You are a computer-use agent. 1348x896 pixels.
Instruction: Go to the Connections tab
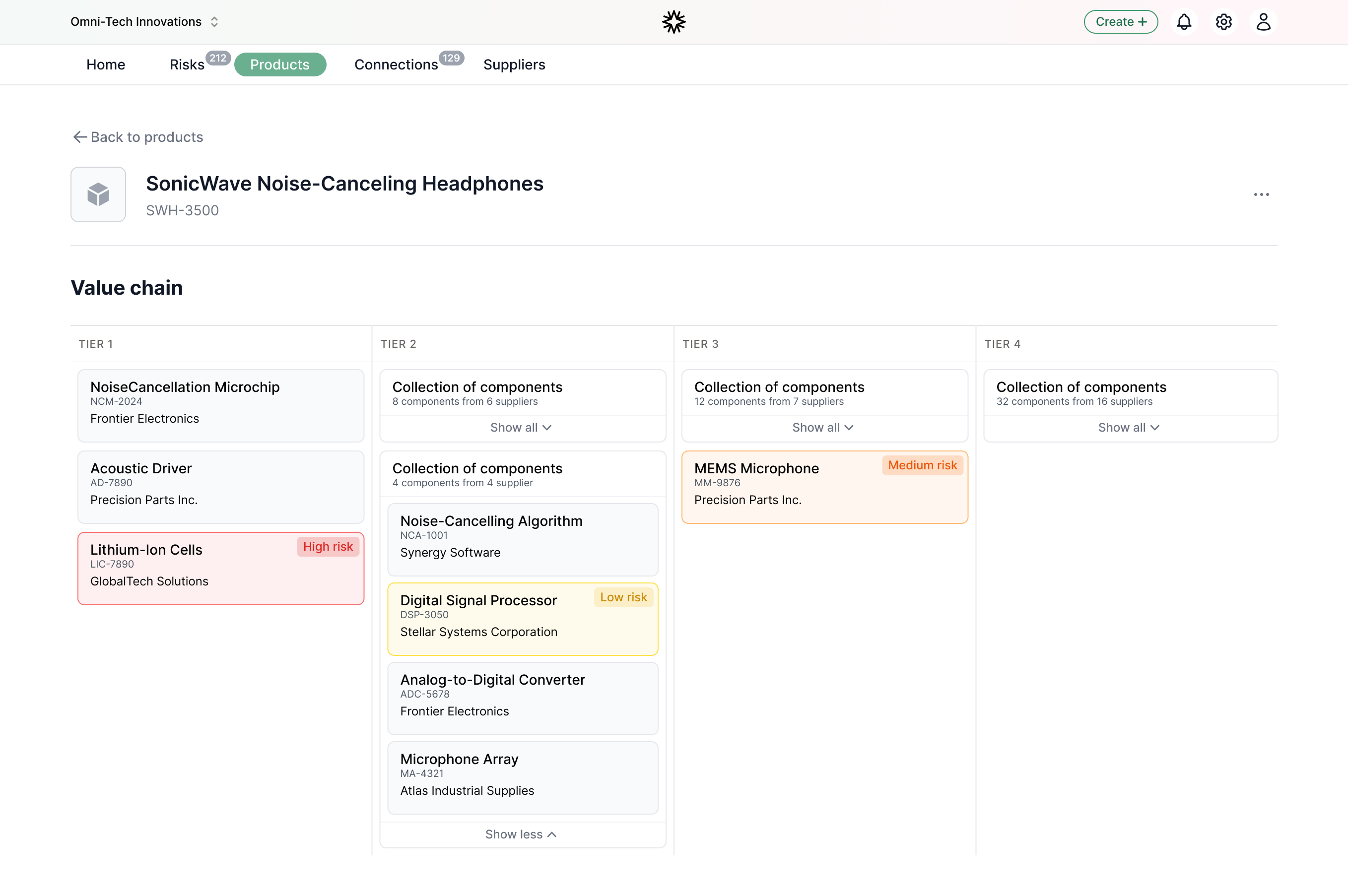pyautogui.click(x=396, y=64)
